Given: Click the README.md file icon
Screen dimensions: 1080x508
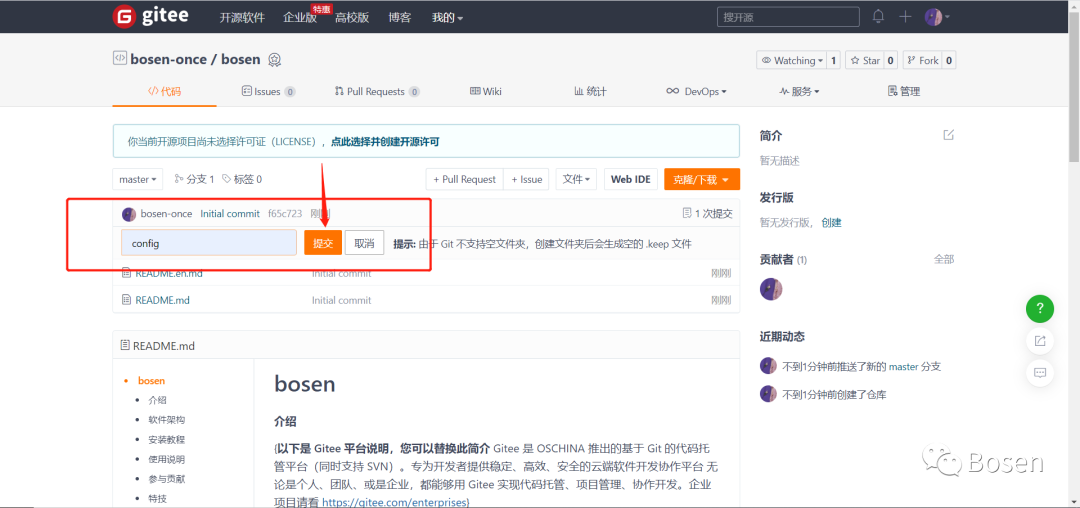Looking at the screenshot, I should point(126,300).
